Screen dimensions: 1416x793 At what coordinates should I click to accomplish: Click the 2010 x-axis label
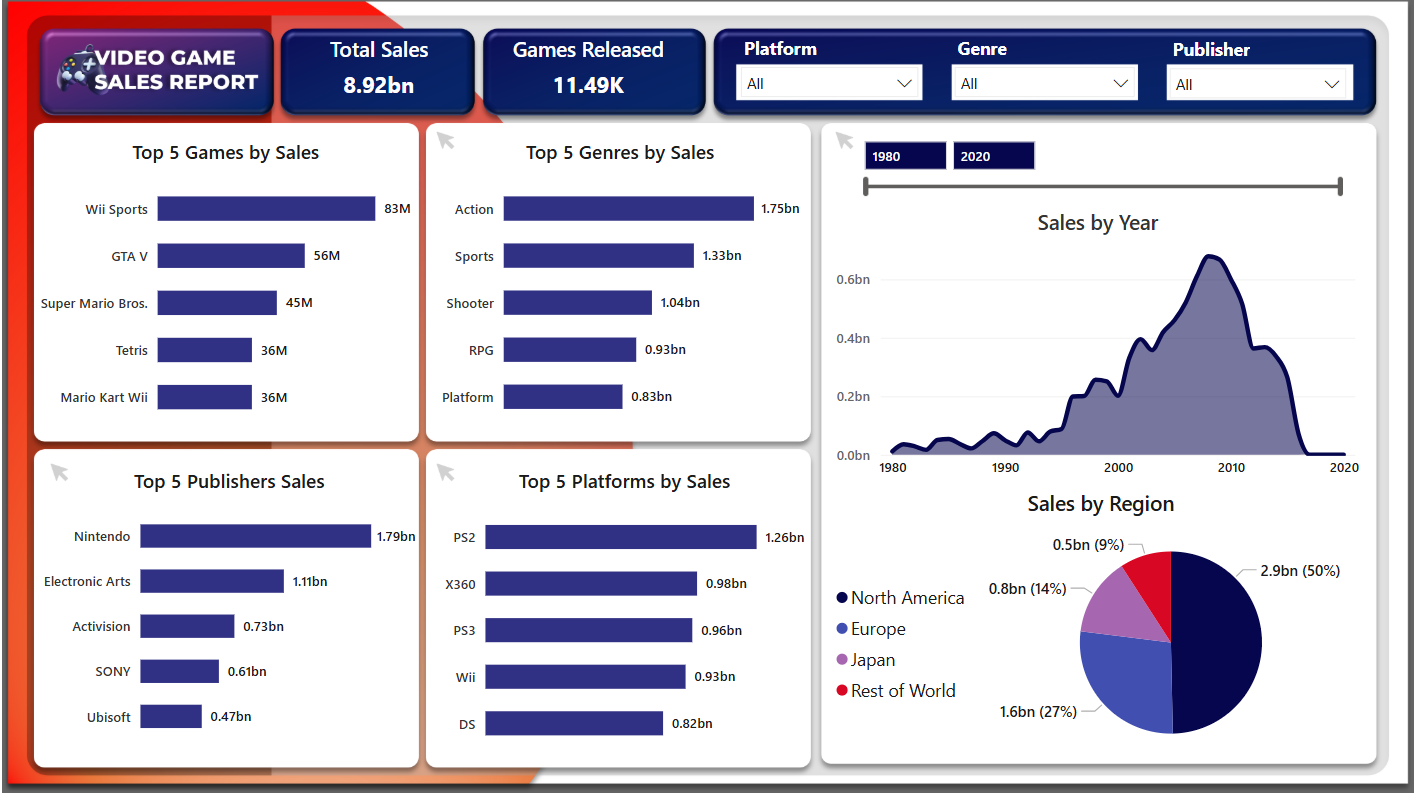tap(1231, 467)
